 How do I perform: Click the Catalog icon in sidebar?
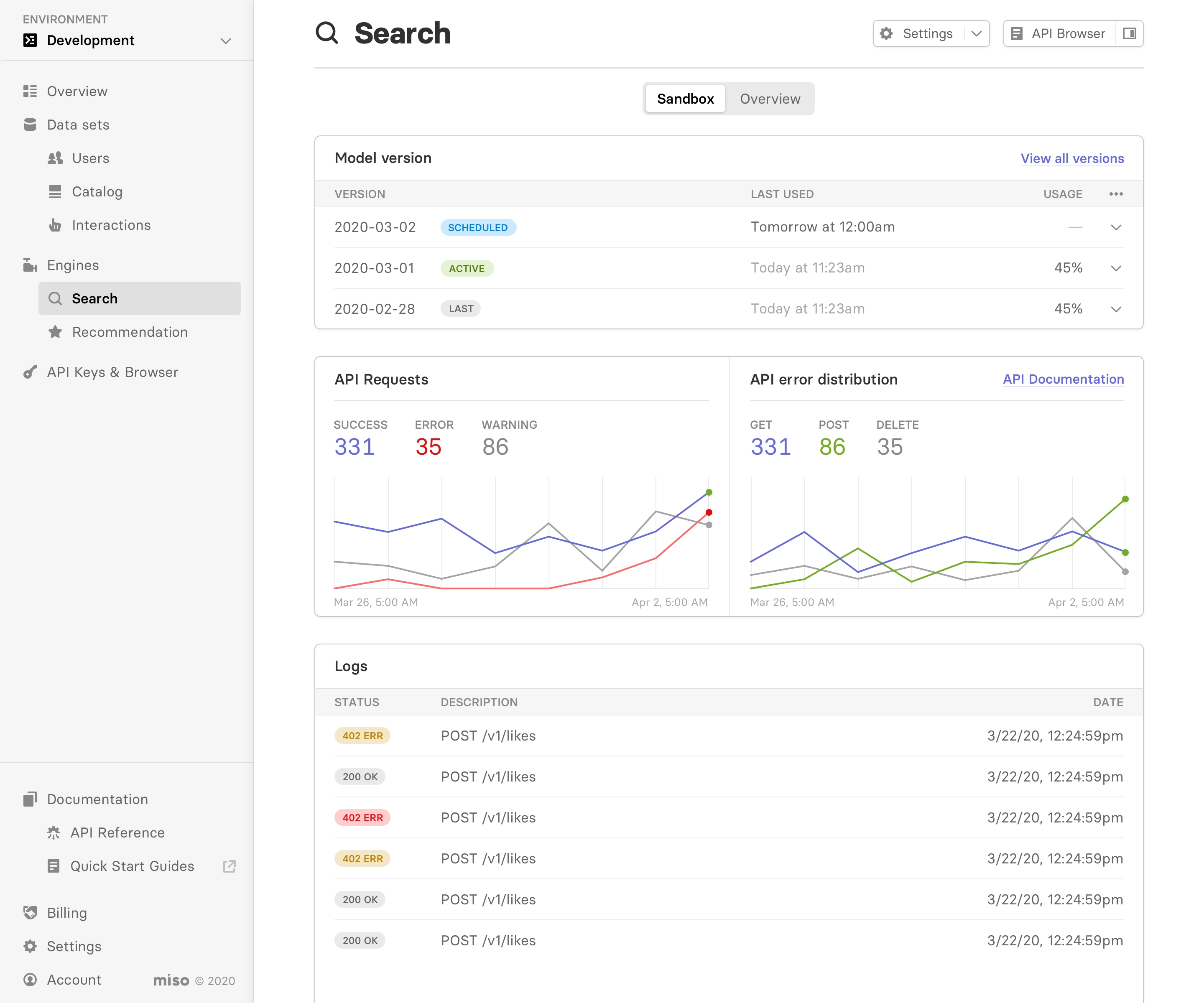[x=55, y=191]
